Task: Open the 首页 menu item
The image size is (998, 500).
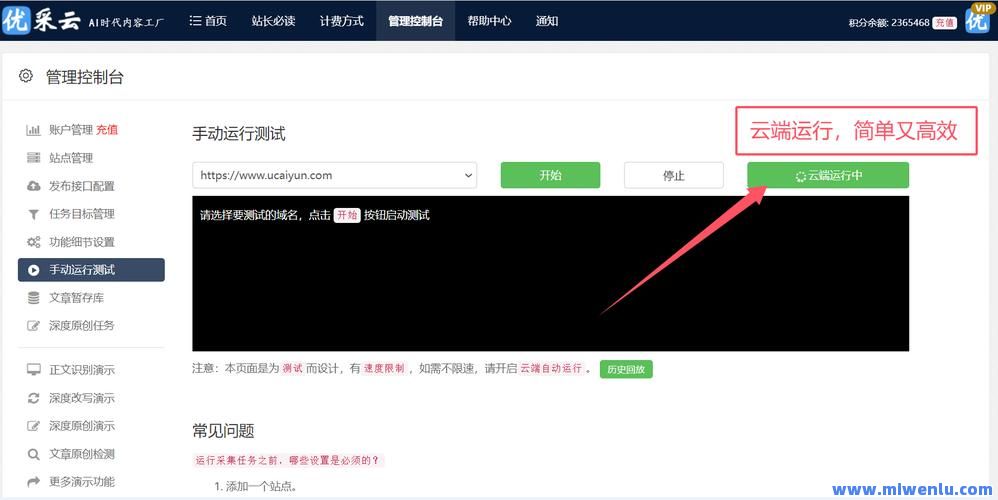Action: coord(208,21)
